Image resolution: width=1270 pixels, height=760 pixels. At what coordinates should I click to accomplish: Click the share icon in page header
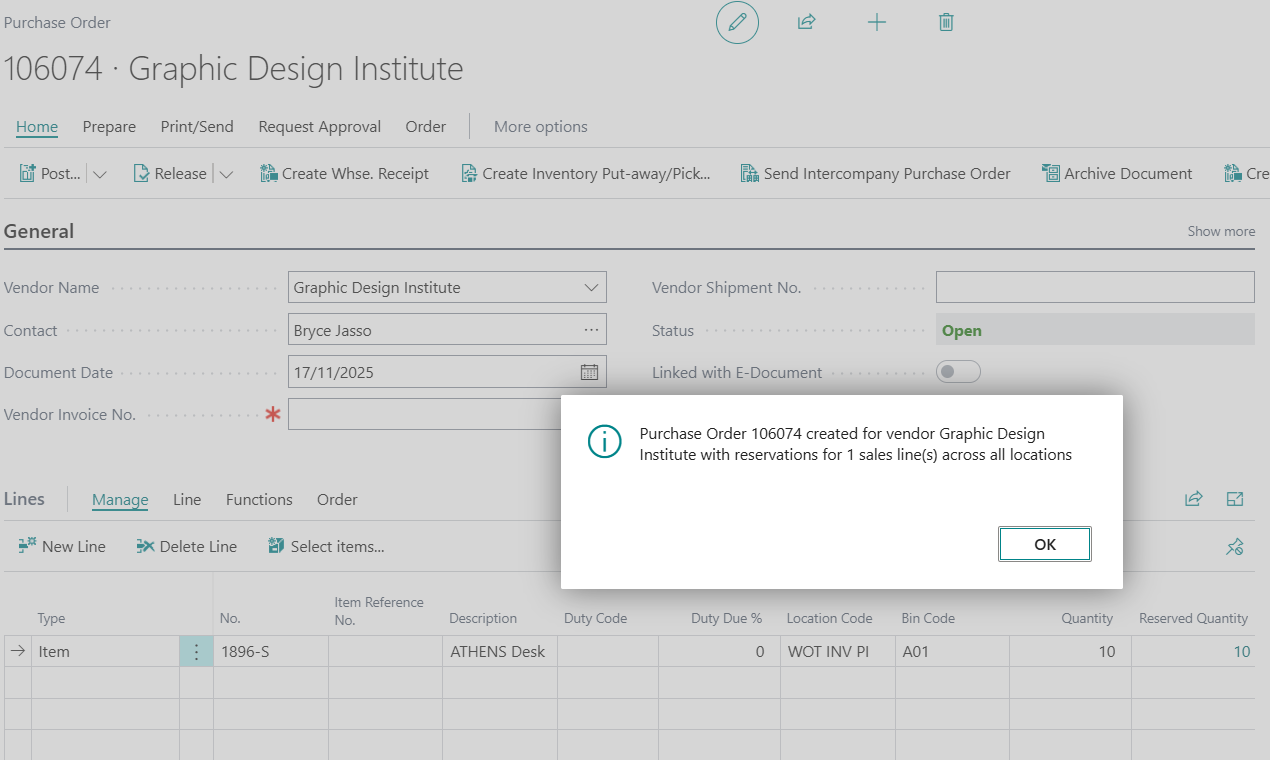806,22
